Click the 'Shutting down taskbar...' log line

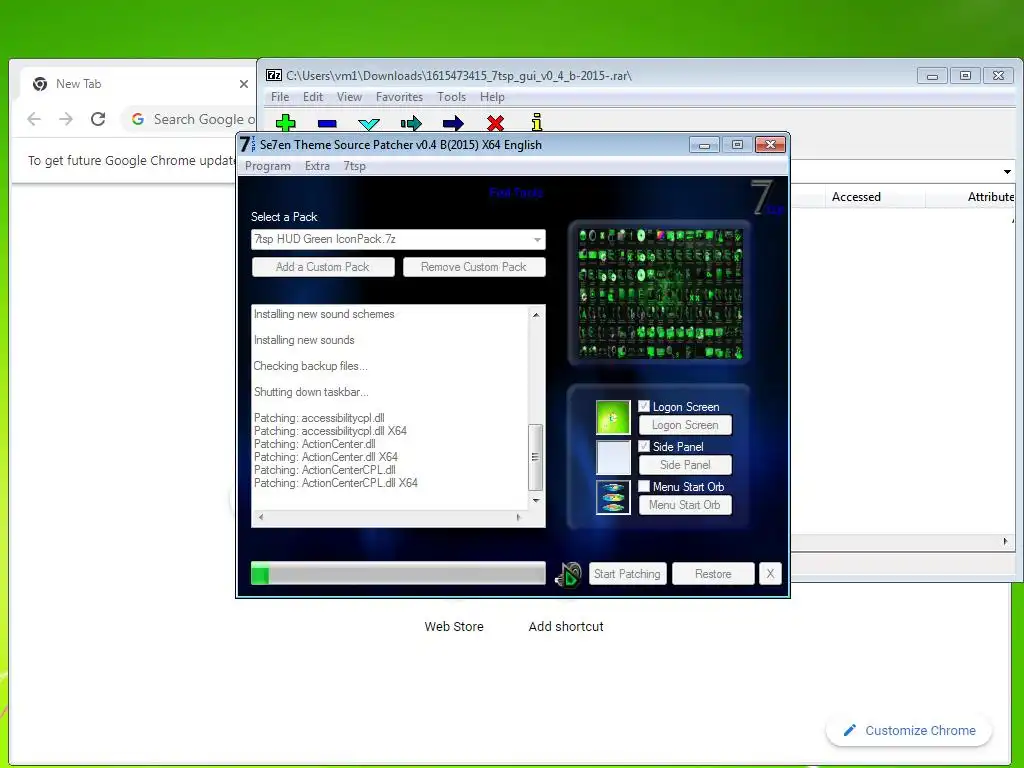coord(311,392)
